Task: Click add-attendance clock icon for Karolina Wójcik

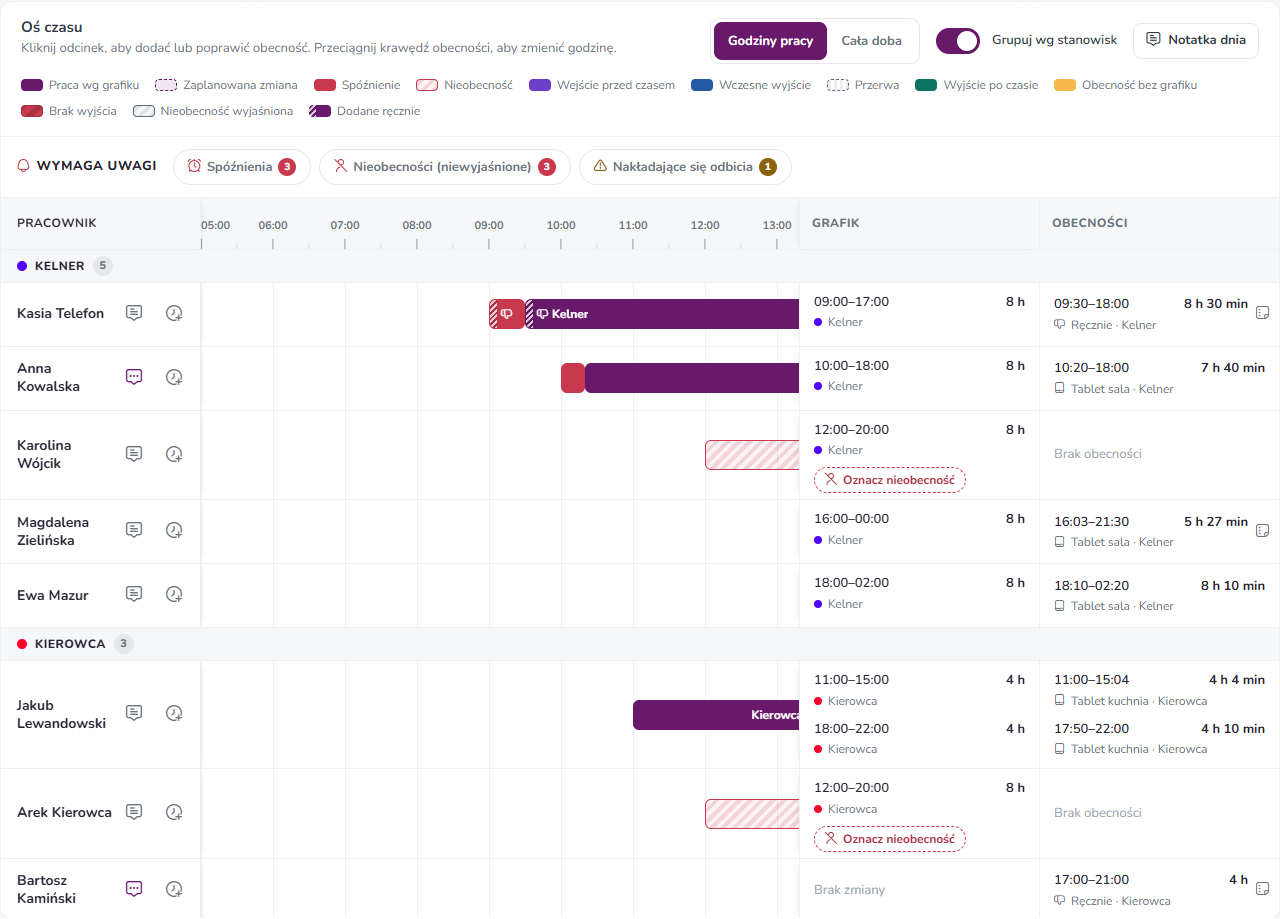Action: click(174, 454)
